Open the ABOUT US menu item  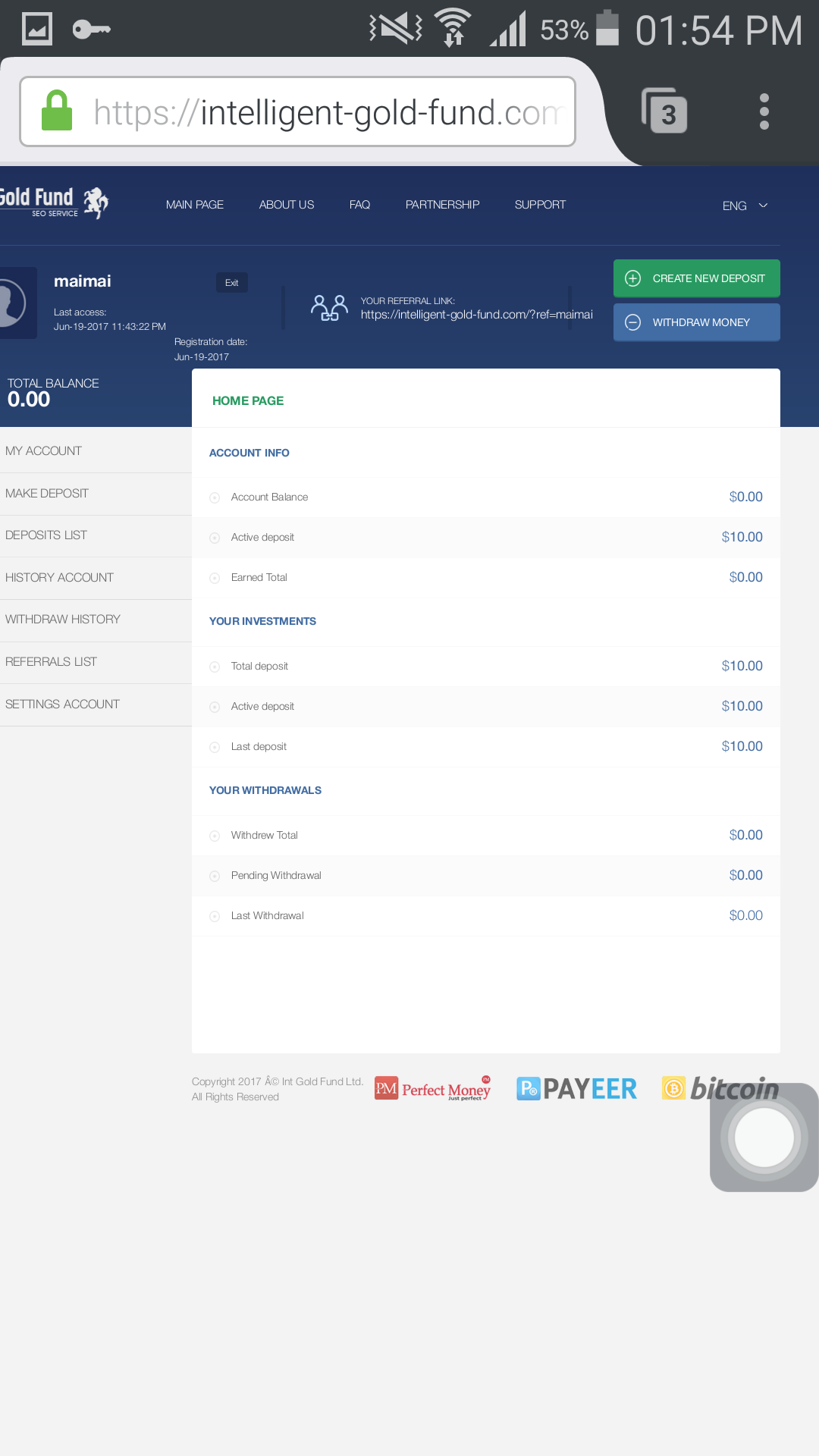coord(287,205)
